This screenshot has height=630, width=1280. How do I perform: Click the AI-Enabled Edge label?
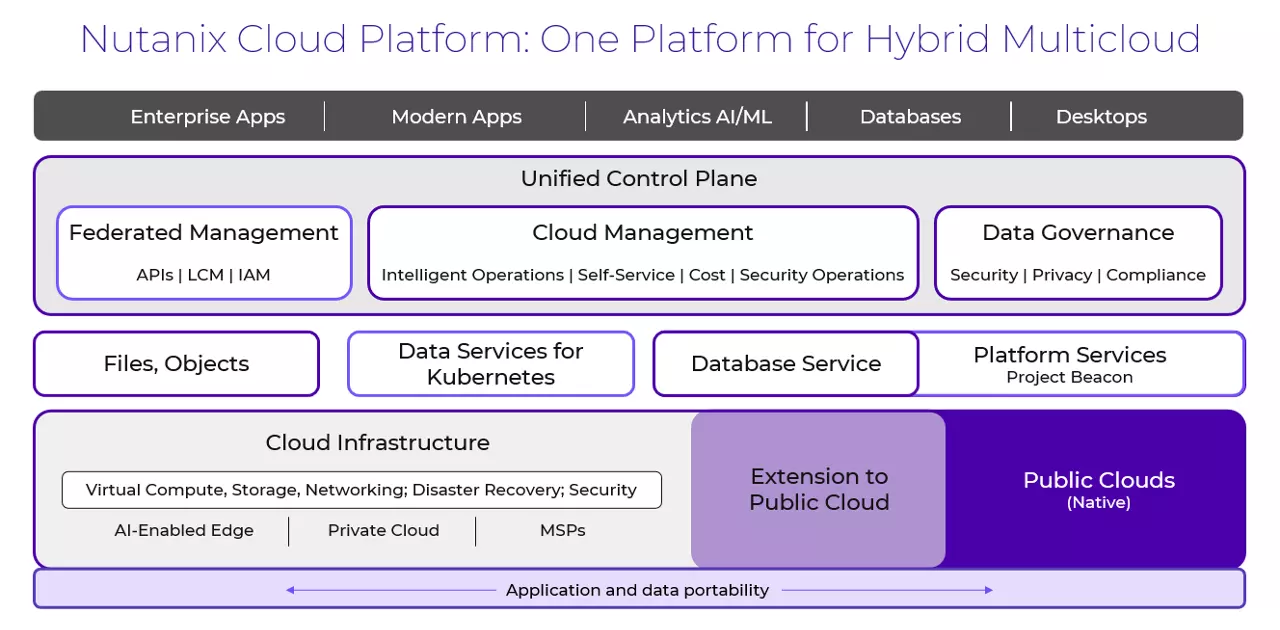point(184,530)
